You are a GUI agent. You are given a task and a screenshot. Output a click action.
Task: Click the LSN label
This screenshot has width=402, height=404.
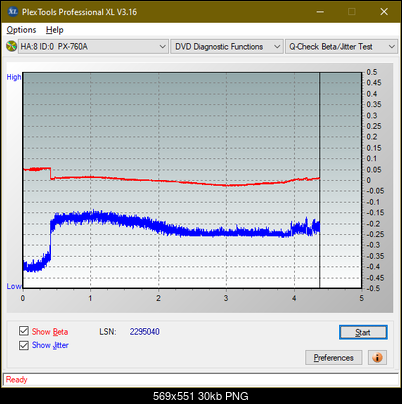point(108,332)
